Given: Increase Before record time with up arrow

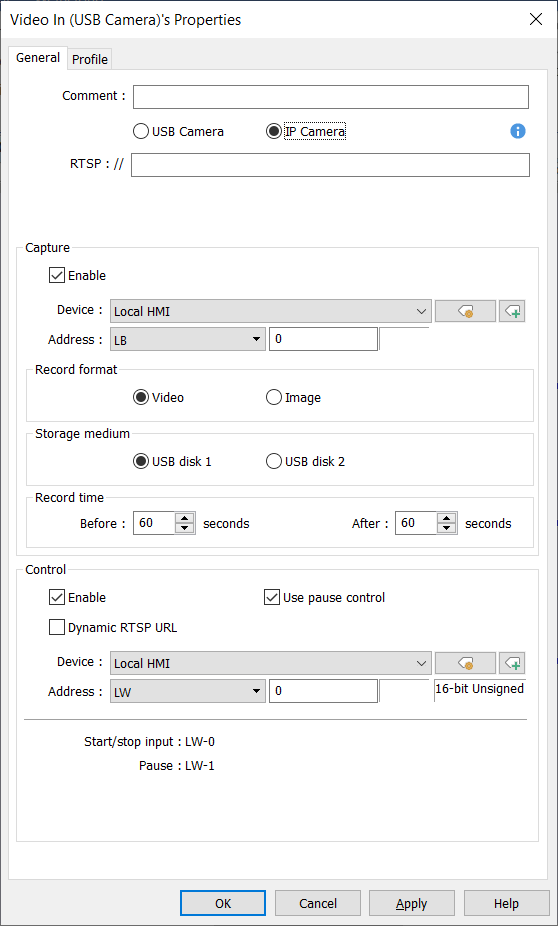Looking at the screenshot, I should point(185,518).
